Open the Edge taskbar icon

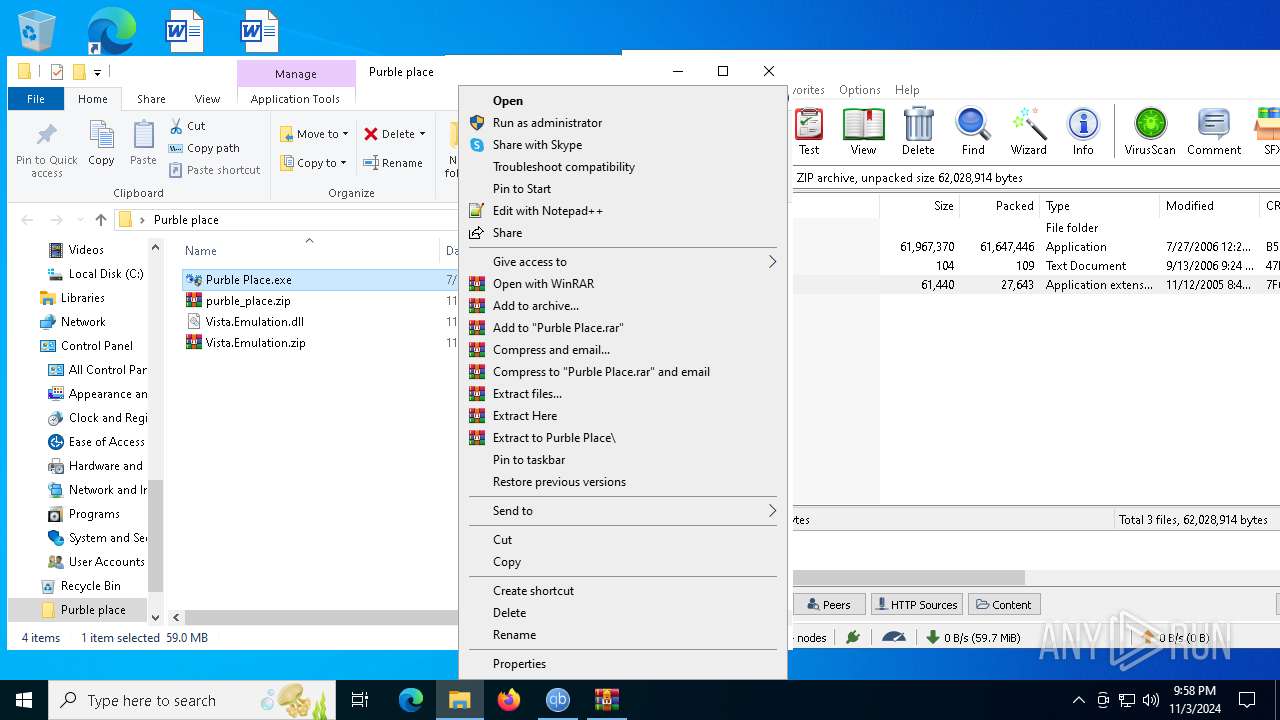[411, 700]
